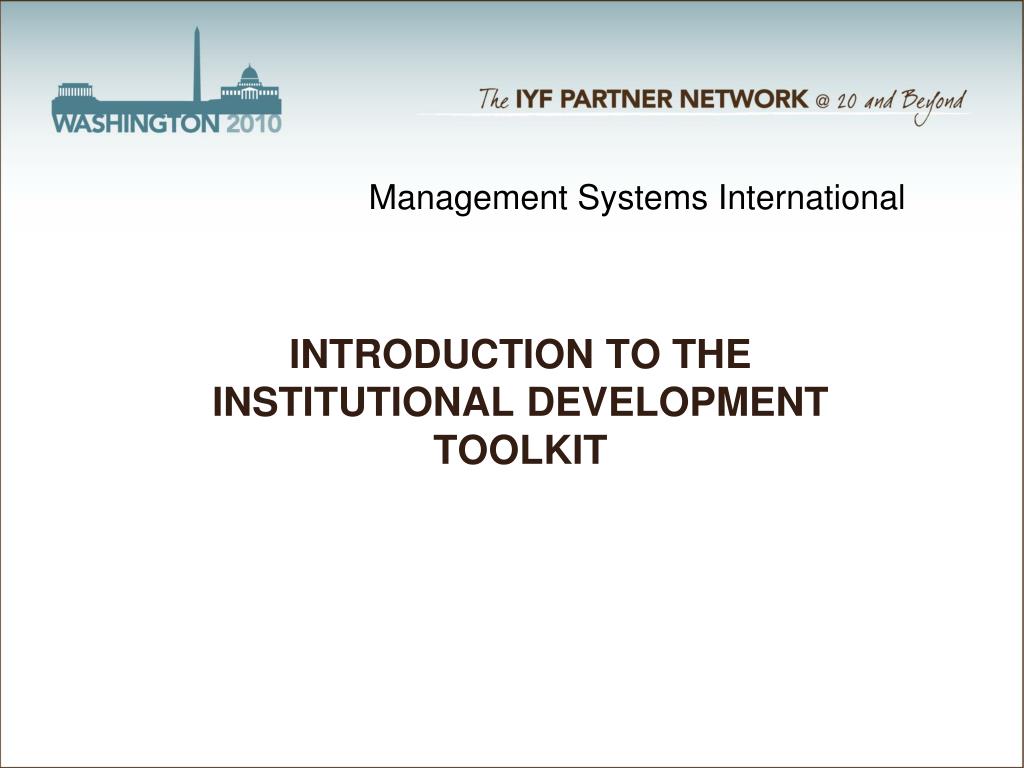The image size is (1024, 768).
Task: Select the 'Management Systems International' subtitle
Action: coord(637,197)
